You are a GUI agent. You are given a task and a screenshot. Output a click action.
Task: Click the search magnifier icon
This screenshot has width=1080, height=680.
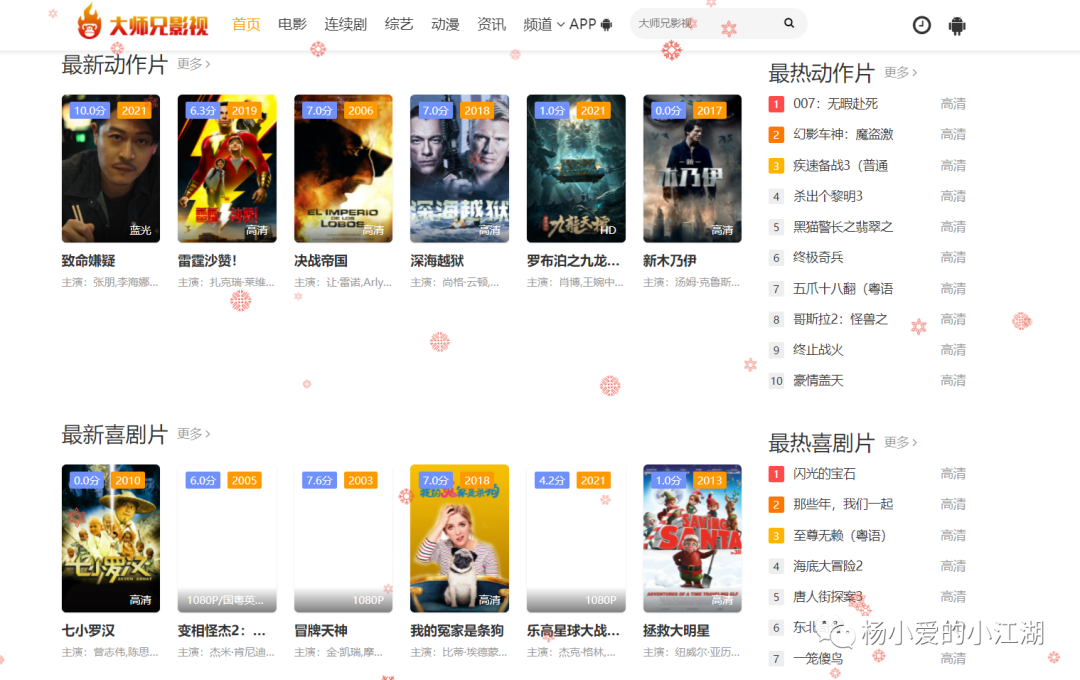(789, 23)
